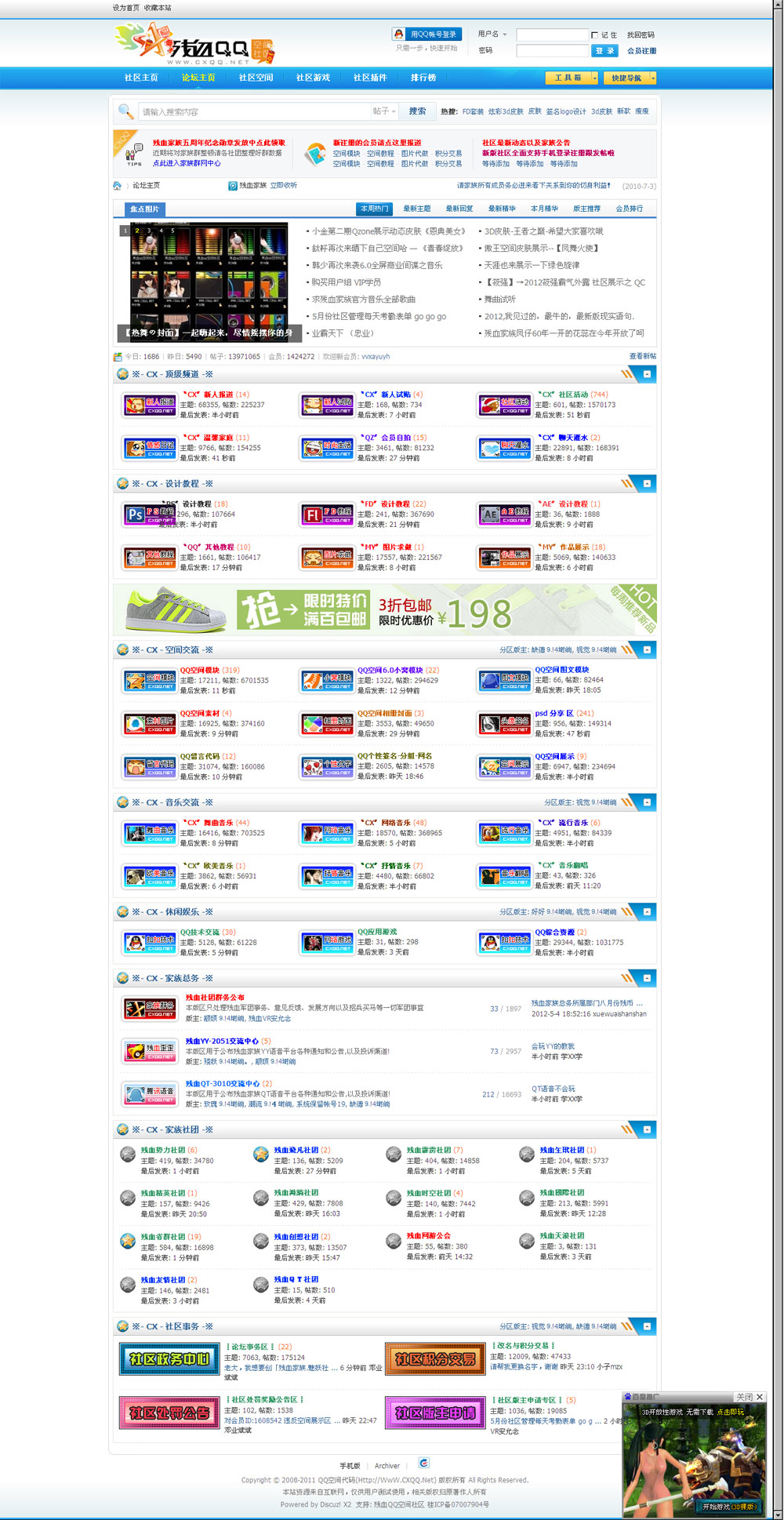Image resolution: width=784 pixels, height=1520 pixels.
Task: Click the 素材图片 forum icon
Action: click(x=150, y=724)
